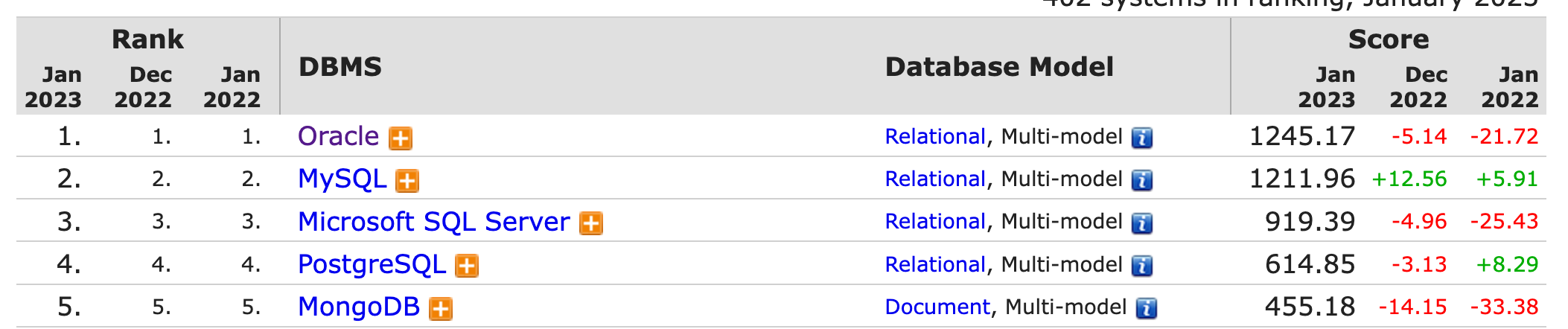
Task: Click Document model link in MongoDB row
Action: (x=937, y=307)
